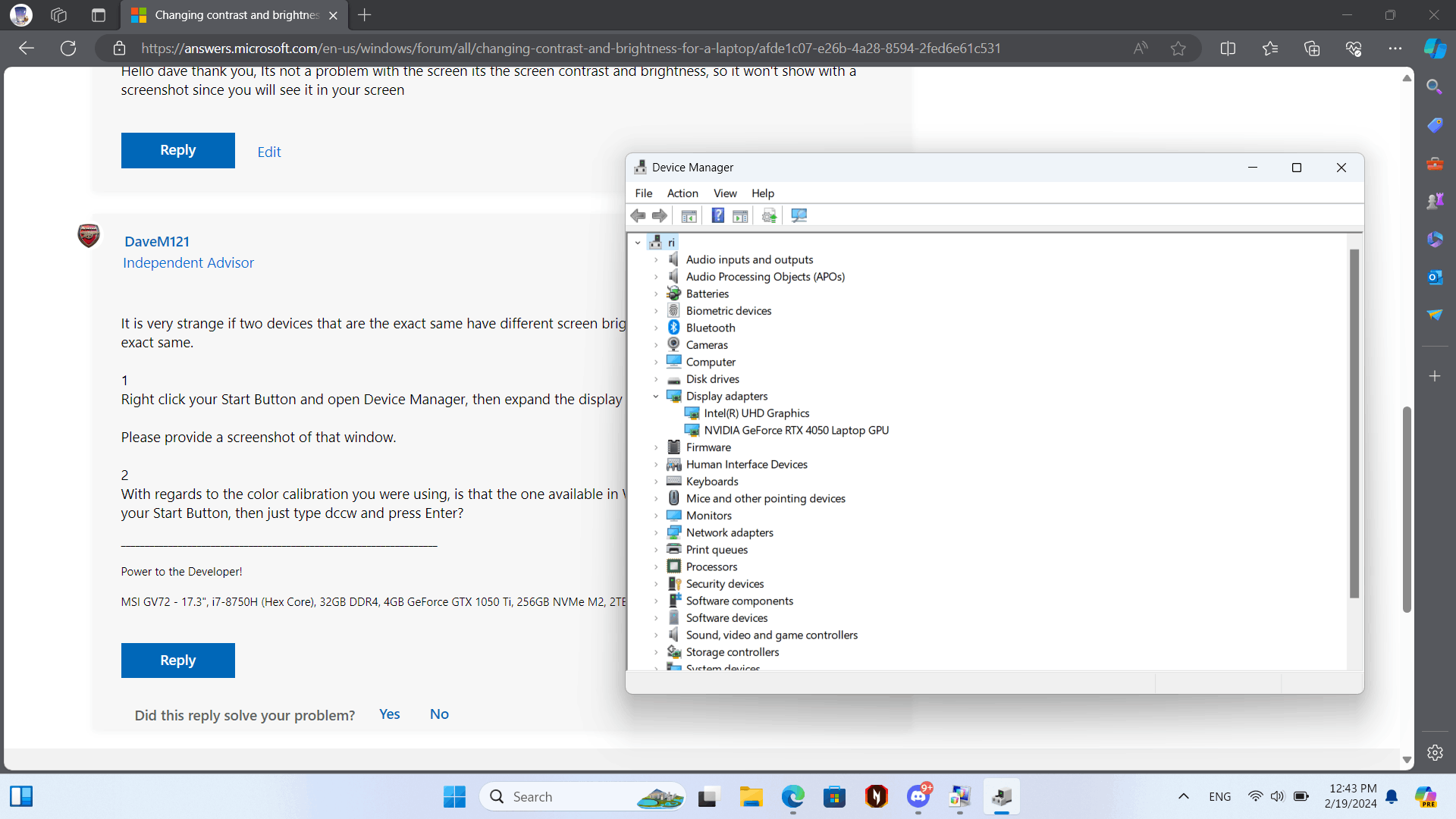
Task: Open the View menu in Device Manager
Action: click(724, 193)
